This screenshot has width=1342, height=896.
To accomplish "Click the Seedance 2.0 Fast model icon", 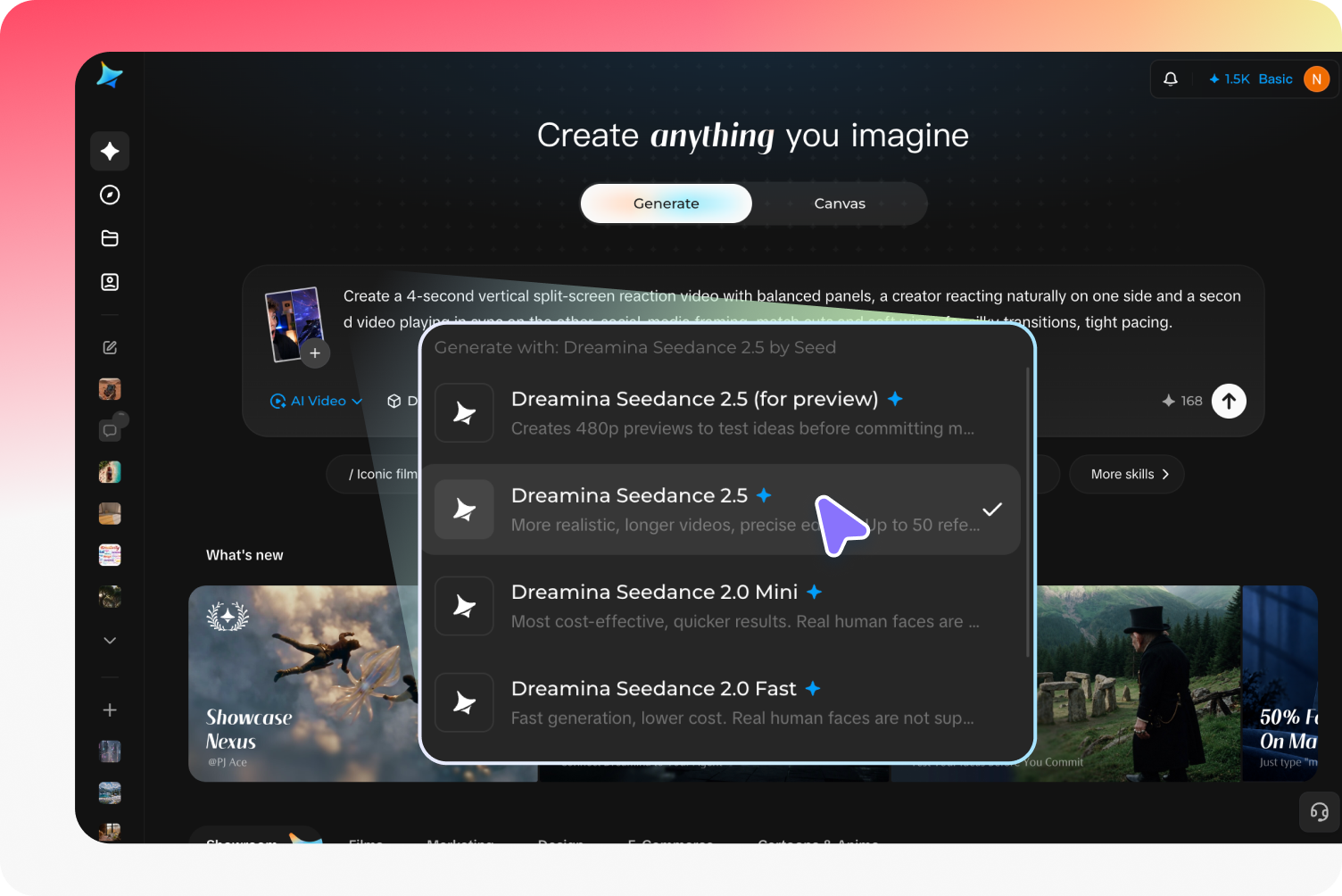I will click(x=464, y=701).
